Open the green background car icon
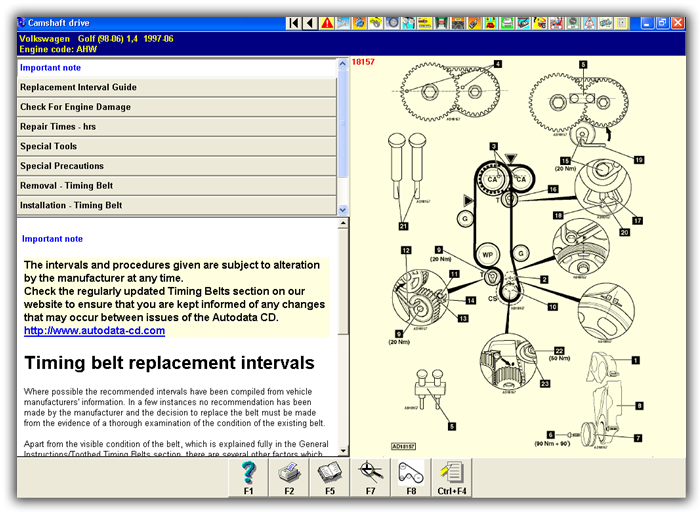Screen dimensions: 700x512 coord(506,23)
